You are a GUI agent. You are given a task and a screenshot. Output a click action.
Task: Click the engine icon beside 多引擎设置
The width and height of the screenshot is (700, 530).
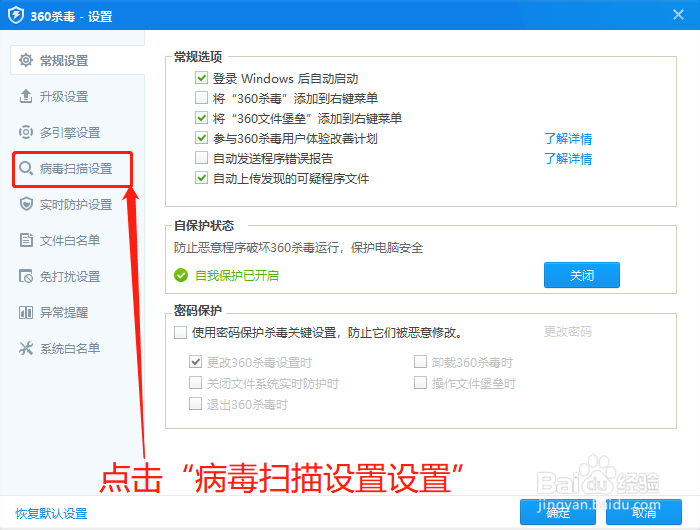coord(26,132)
